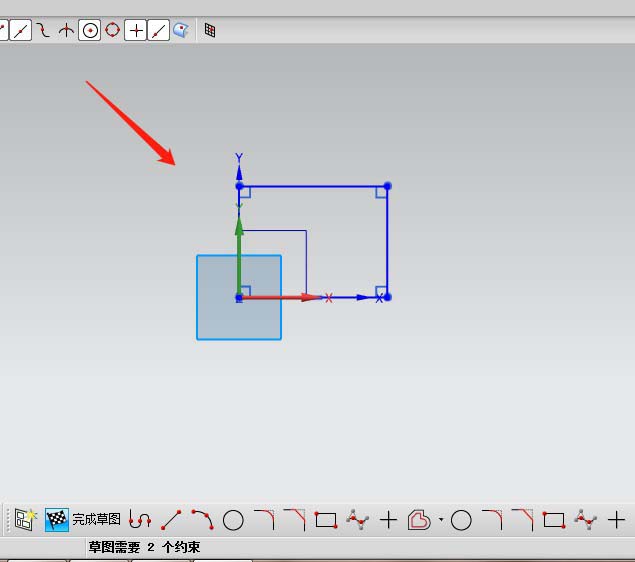Select the Line tool
The height and width of the screenshot is (562, 635).
click(171, 520)
